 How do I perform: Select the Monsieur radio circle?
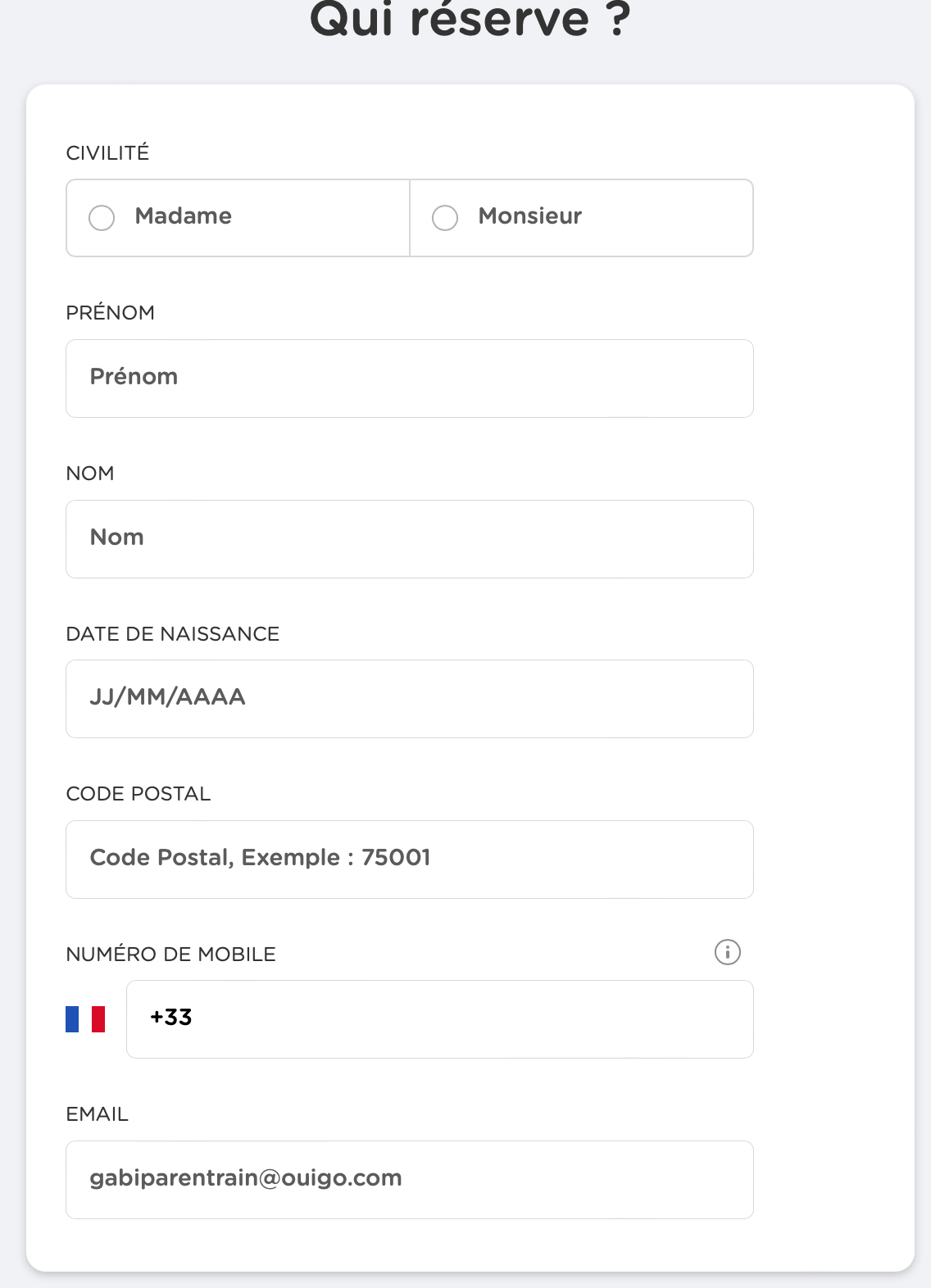coord(445,218)
